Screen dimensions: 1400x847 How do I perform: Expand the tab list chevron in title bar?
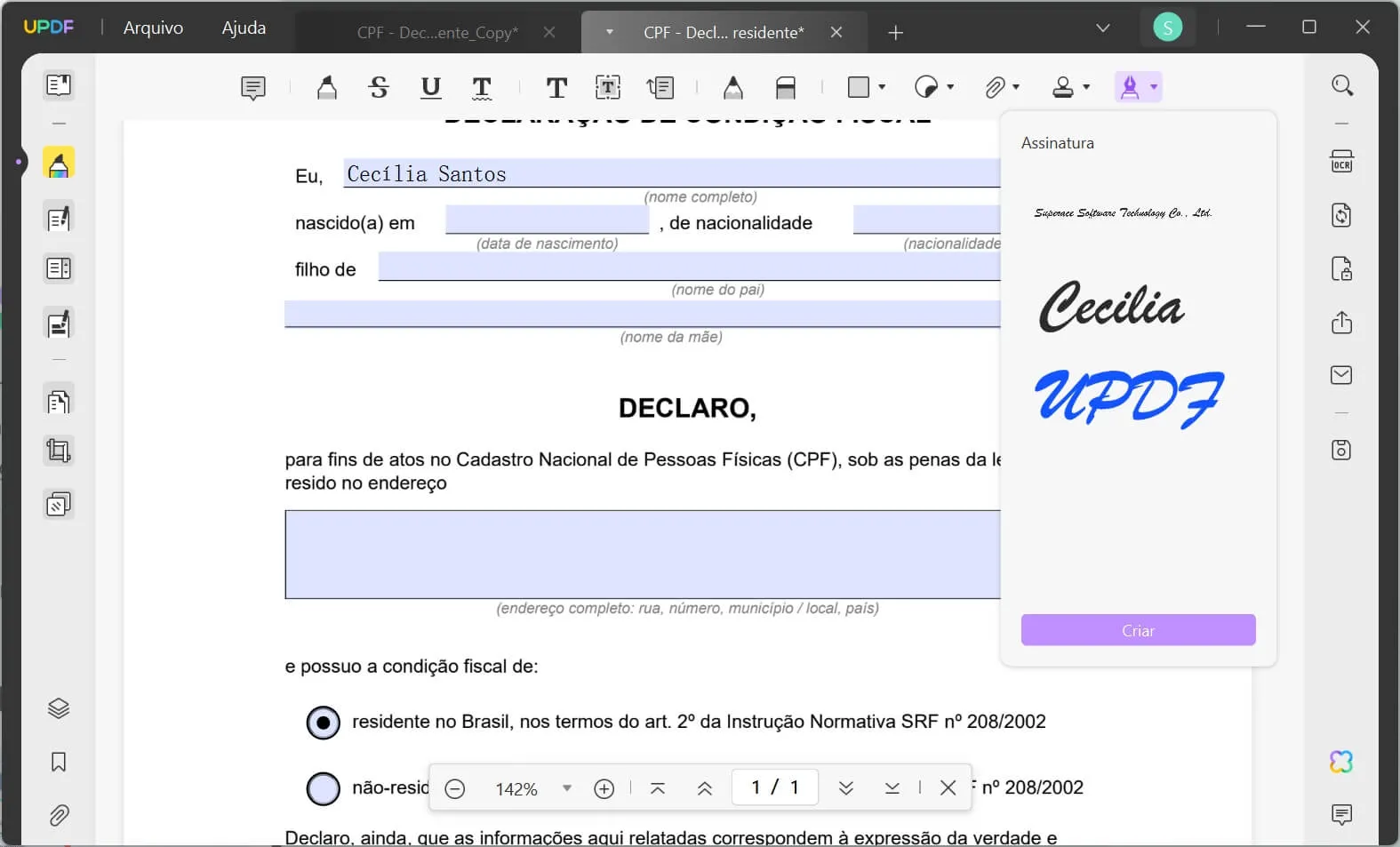pyautogui.click(x=1103, y=28)
